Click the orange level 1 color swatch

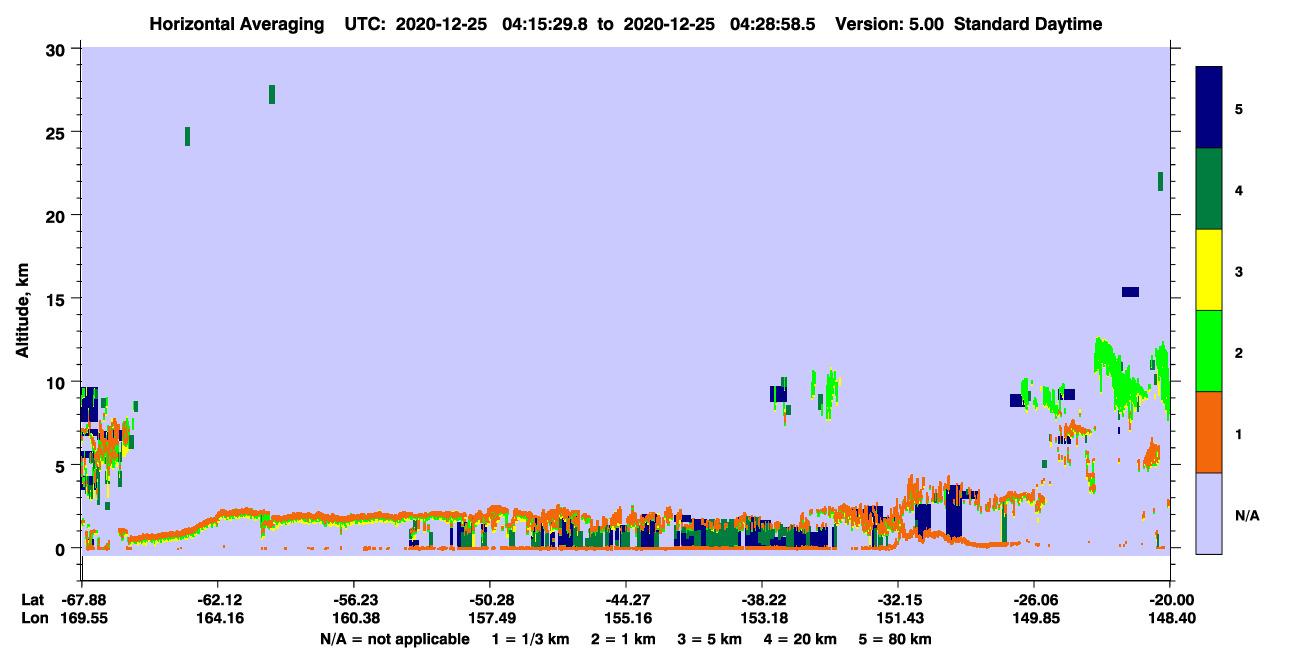1209,432
